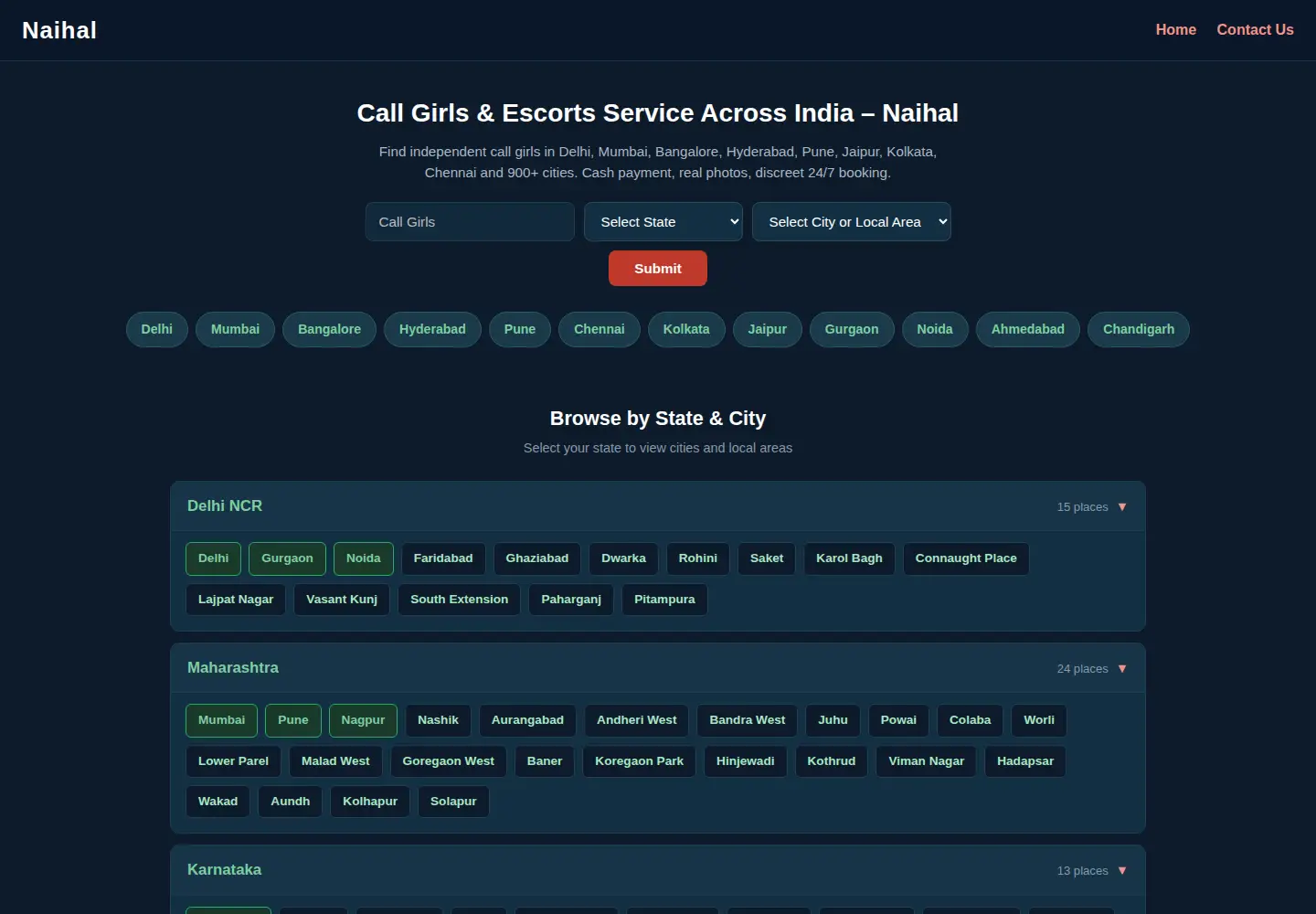
Task: Click the Naihal site logo
Action: [59, 30]
